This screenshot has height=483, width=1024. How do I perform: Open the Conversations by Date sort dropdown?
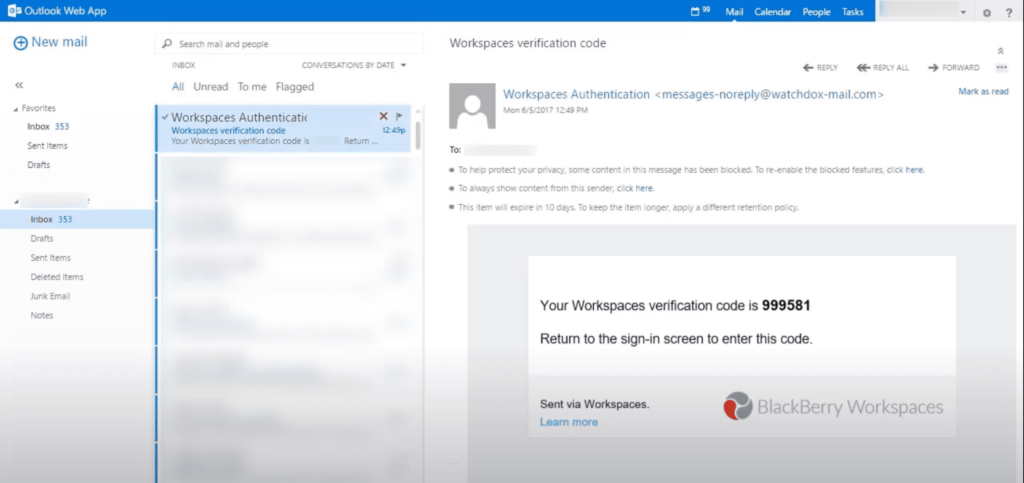pyautogui.click(x=354, y=65)
